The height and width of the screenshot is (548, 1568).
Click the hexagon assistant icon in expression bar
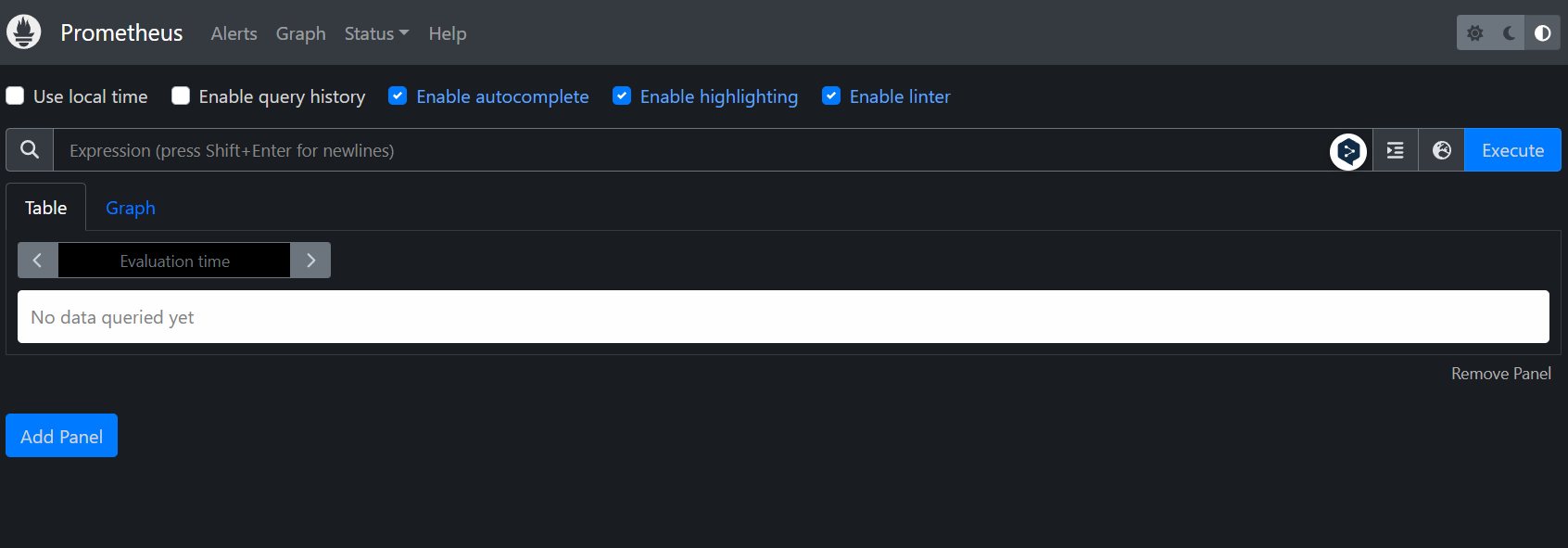tap(1348, 151)
